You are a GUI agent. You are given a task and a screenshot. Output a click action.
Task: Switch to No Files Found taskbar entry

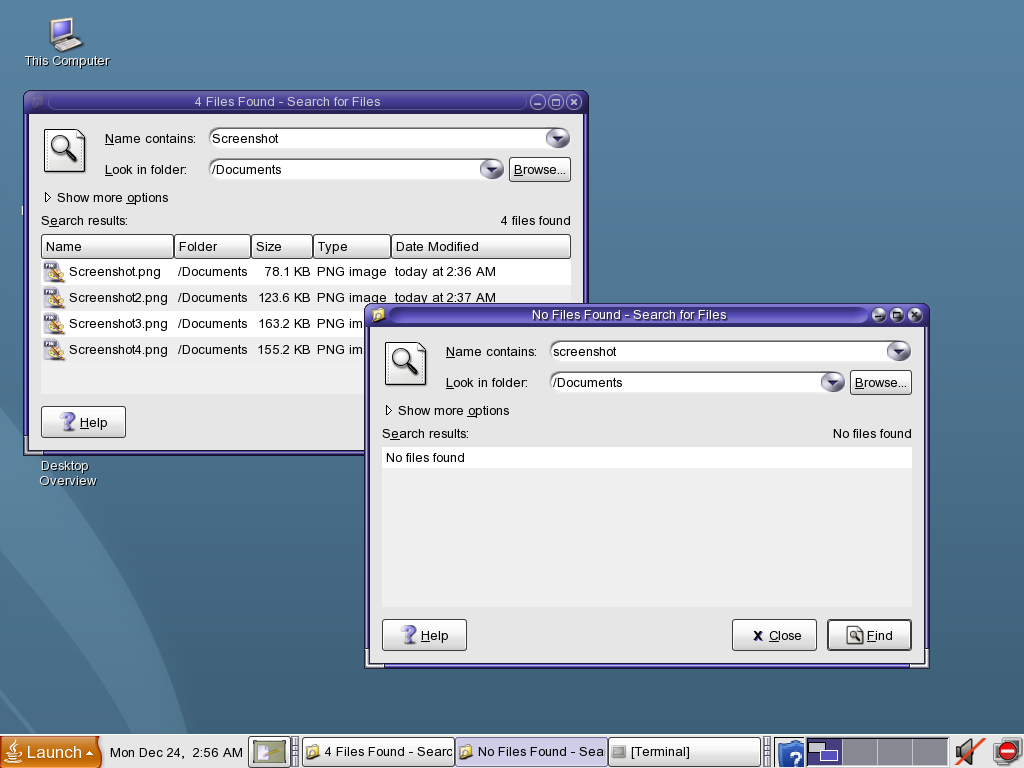point(532,752)
